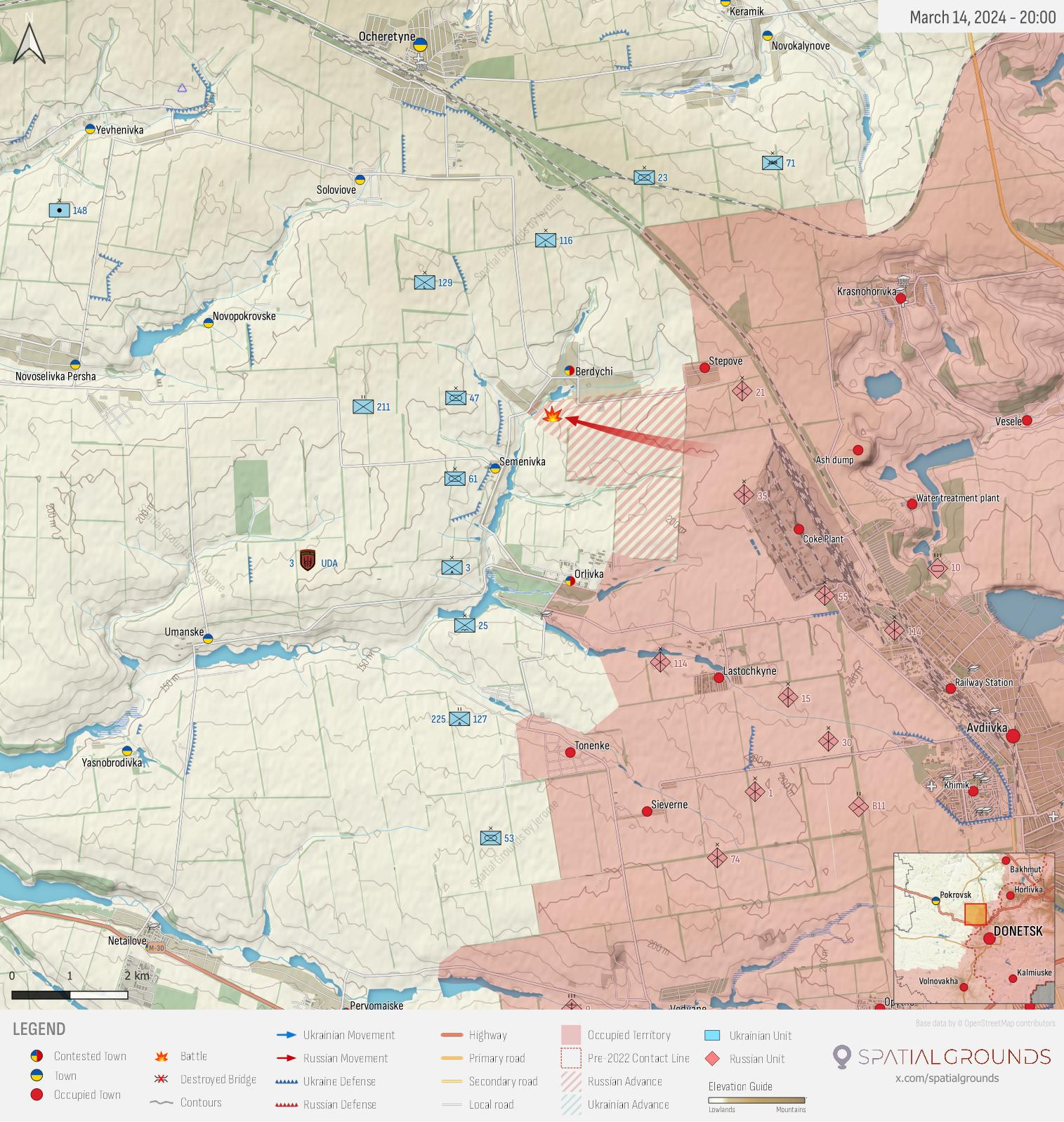Image resolution: width=1064 pixels, height=1122 pixels.
Task: Click the Russian unit 10 diamond
Action: tap(938, 568)
